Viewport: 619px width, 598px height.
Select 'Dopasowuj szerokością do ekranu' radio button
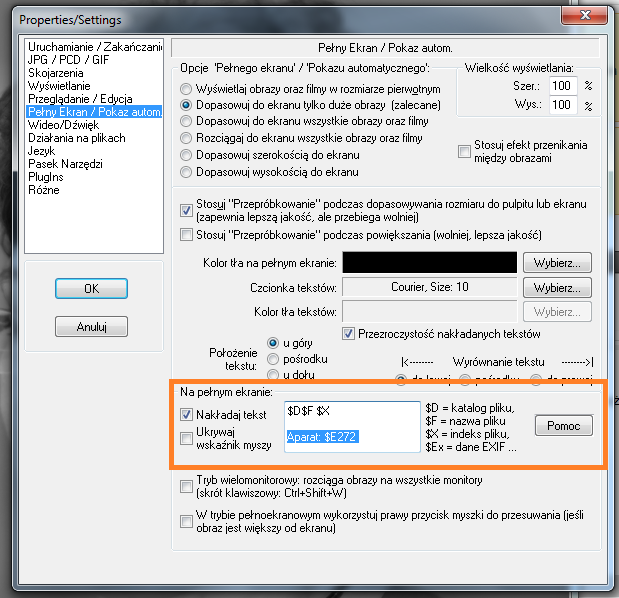pos(186,155)
